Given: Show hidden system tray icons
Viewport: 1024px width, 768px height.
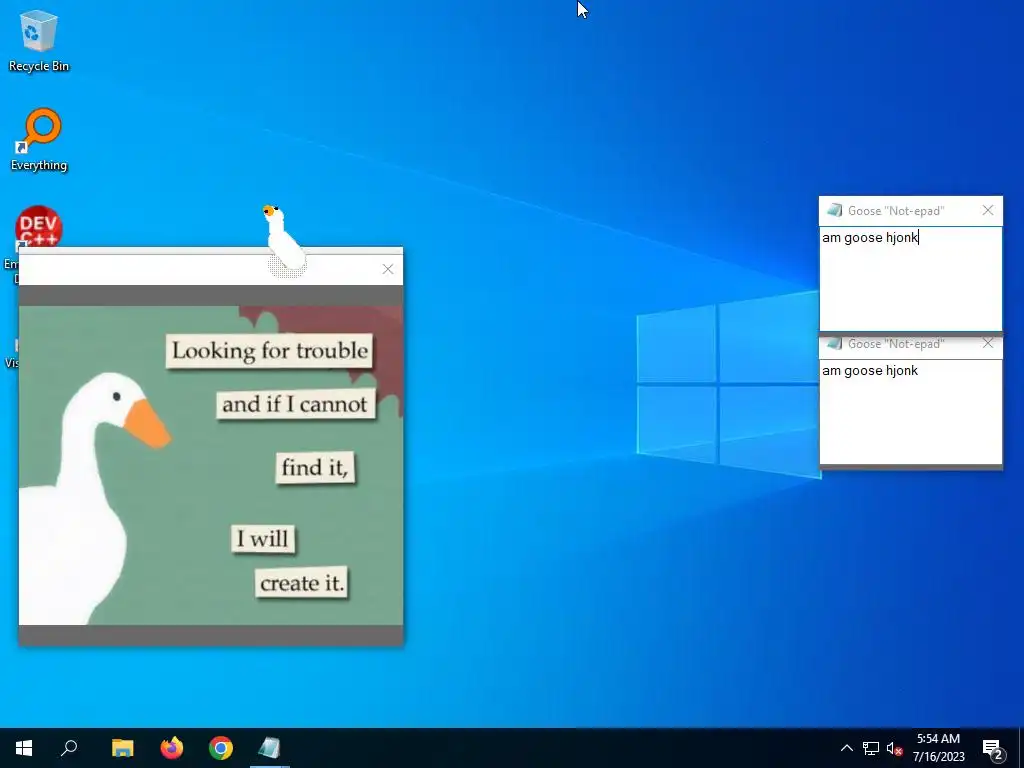Looking at the screenshot, I should (x=846, y=748).
